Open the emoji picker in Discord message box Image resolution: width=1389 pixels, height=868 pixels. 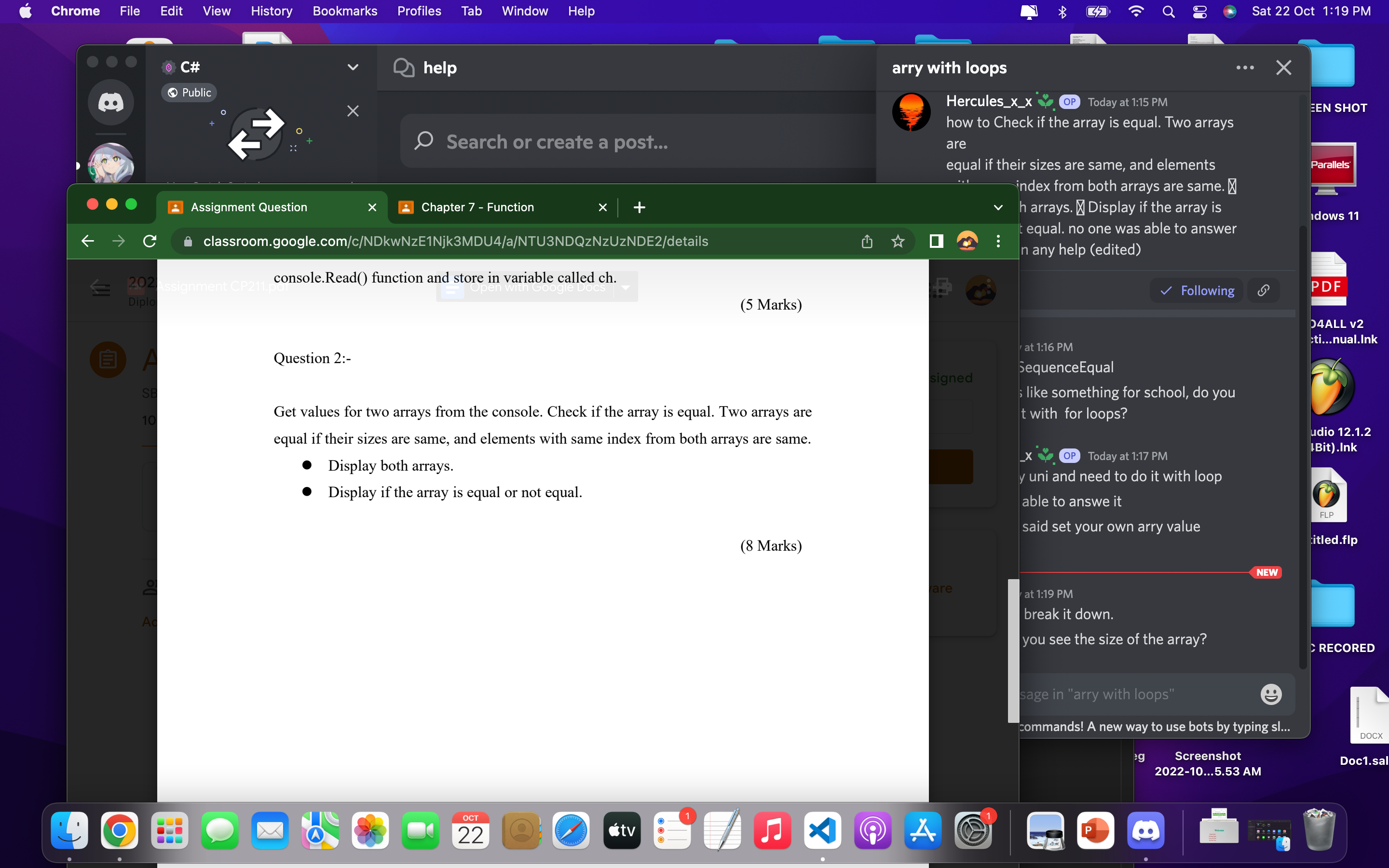[x=1271, y=693]
